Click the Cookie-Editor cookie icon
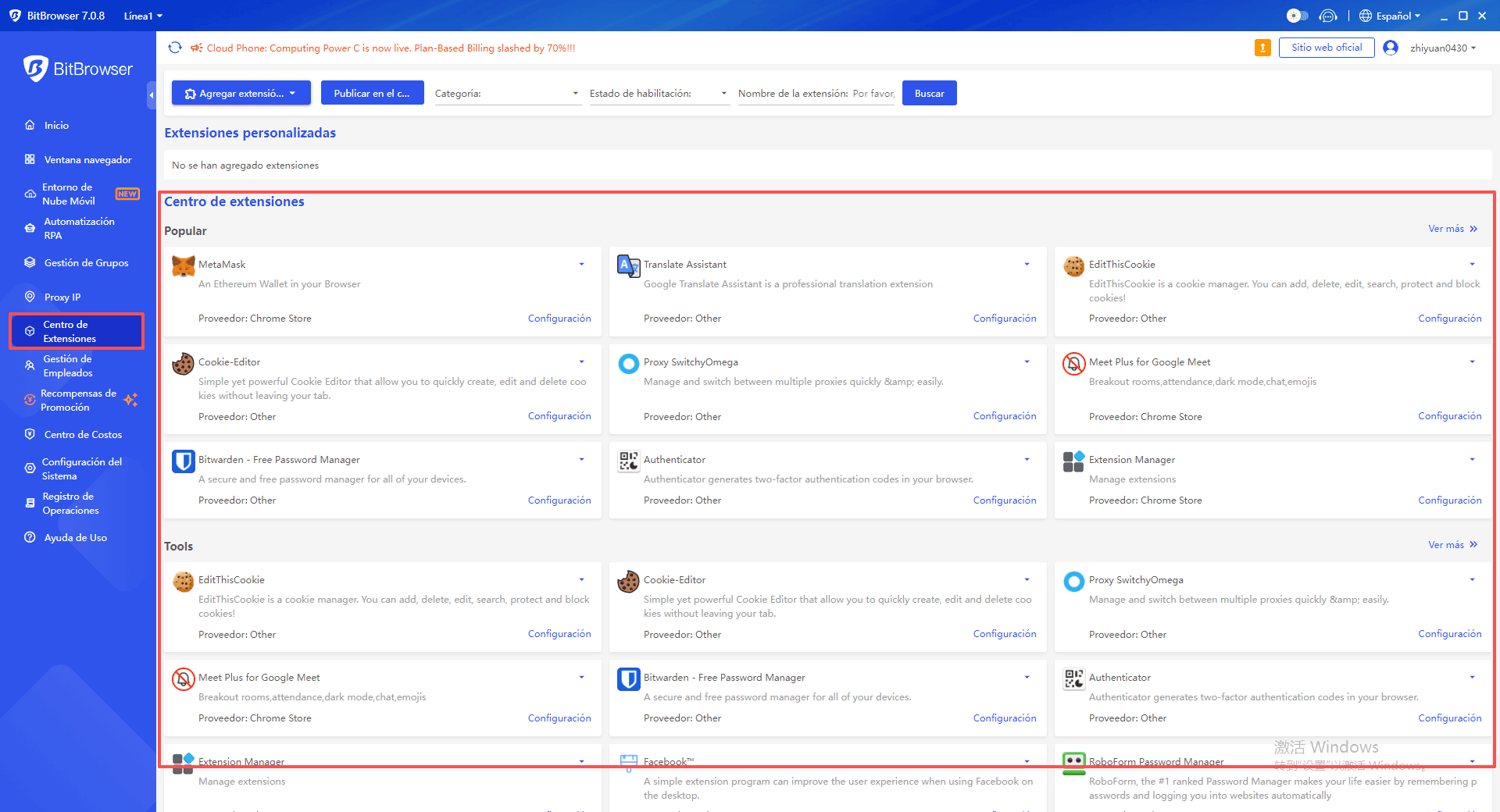This screenshot has height=812, width=1500. (x=183, y=364)
